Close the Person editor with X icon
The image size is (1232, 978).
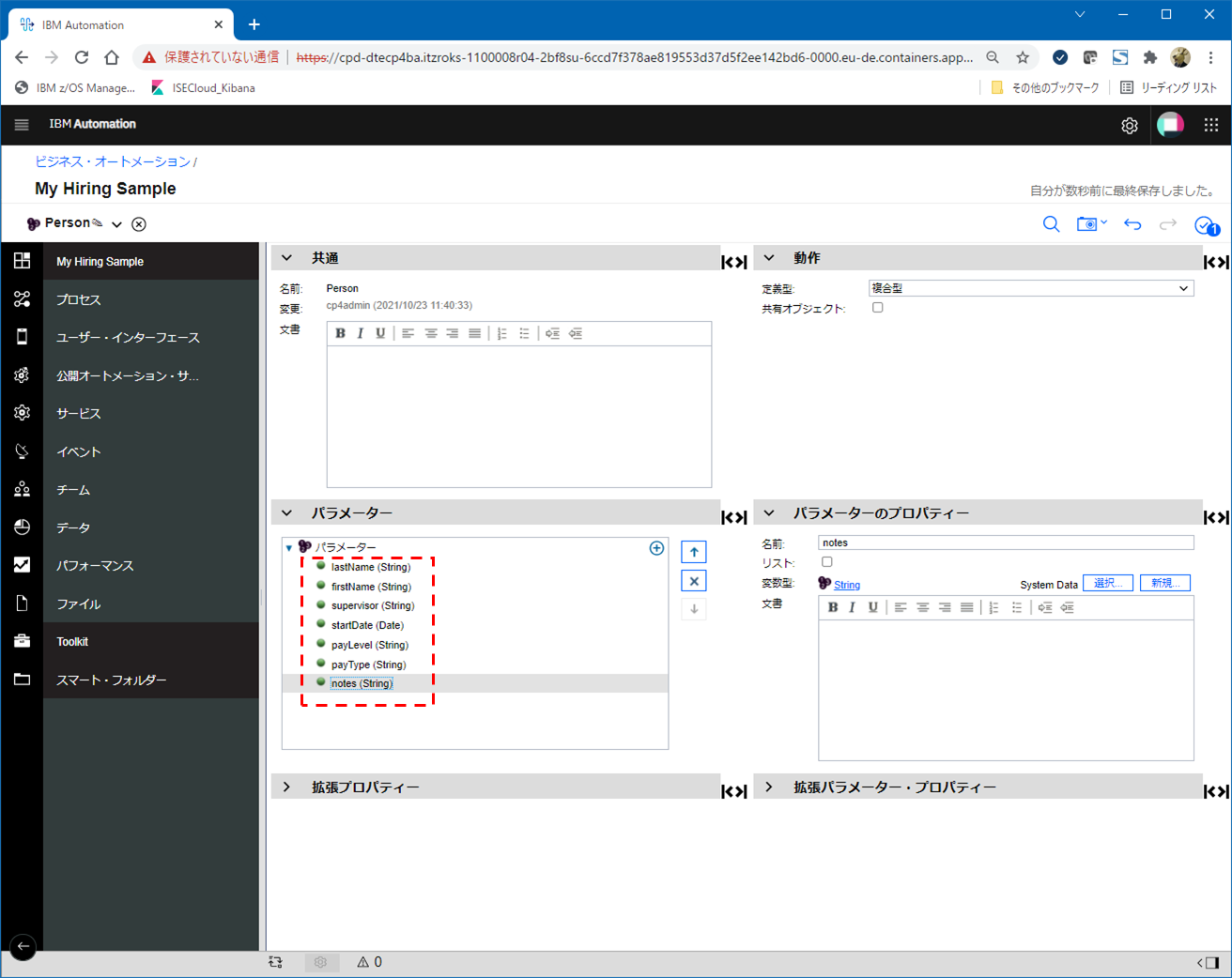tap(139, 223)
